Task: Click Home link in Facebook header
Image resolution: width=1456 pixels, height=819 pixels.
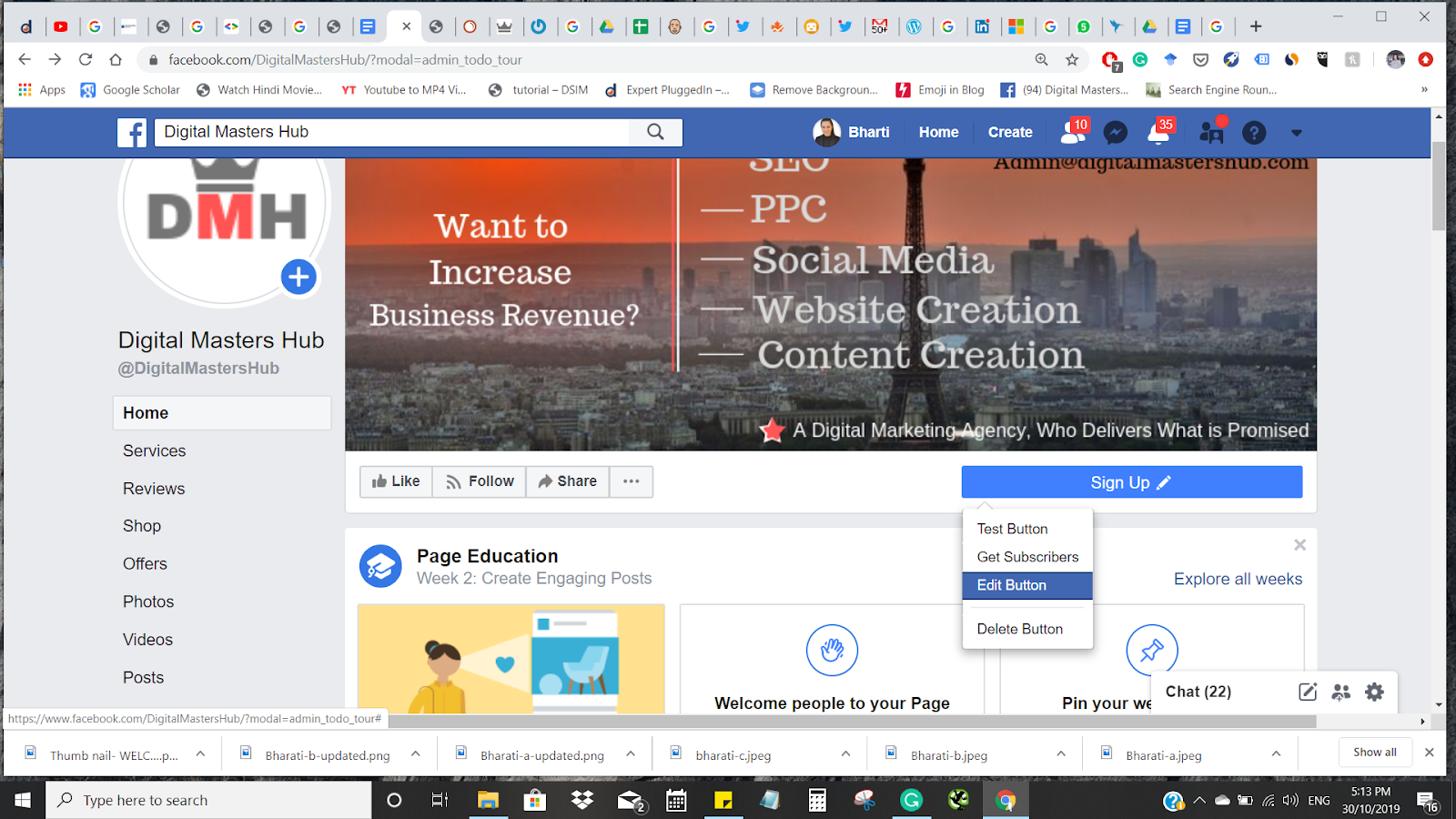Action: click(x=938, y=132)
